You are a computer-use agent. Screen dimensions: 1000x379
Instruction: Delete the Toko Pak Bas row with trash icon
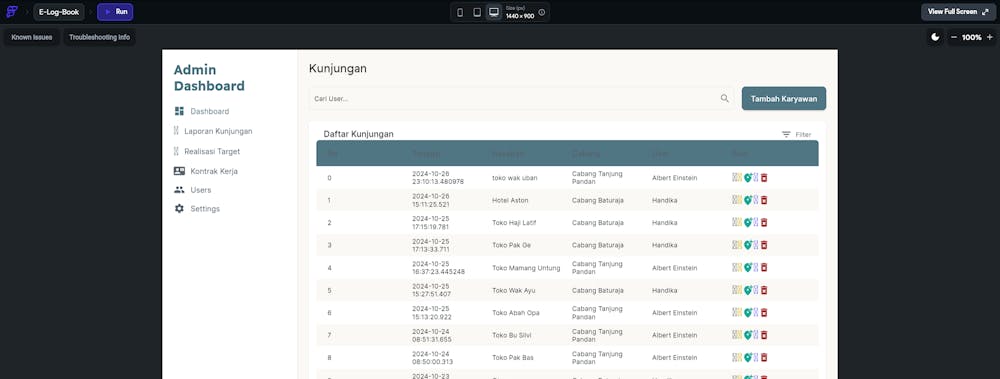tap(764, 357)
